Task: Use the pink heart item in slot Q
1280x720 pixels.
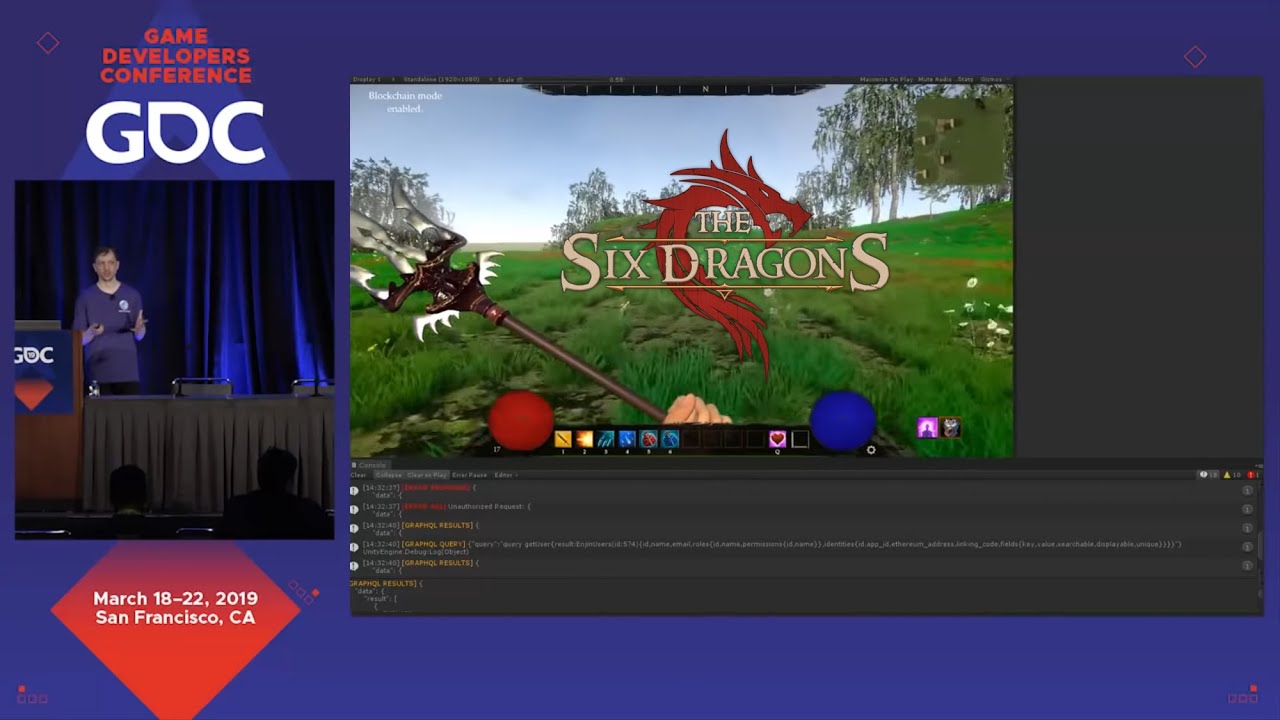Action: pyautogui.click(x=777, y=439)
